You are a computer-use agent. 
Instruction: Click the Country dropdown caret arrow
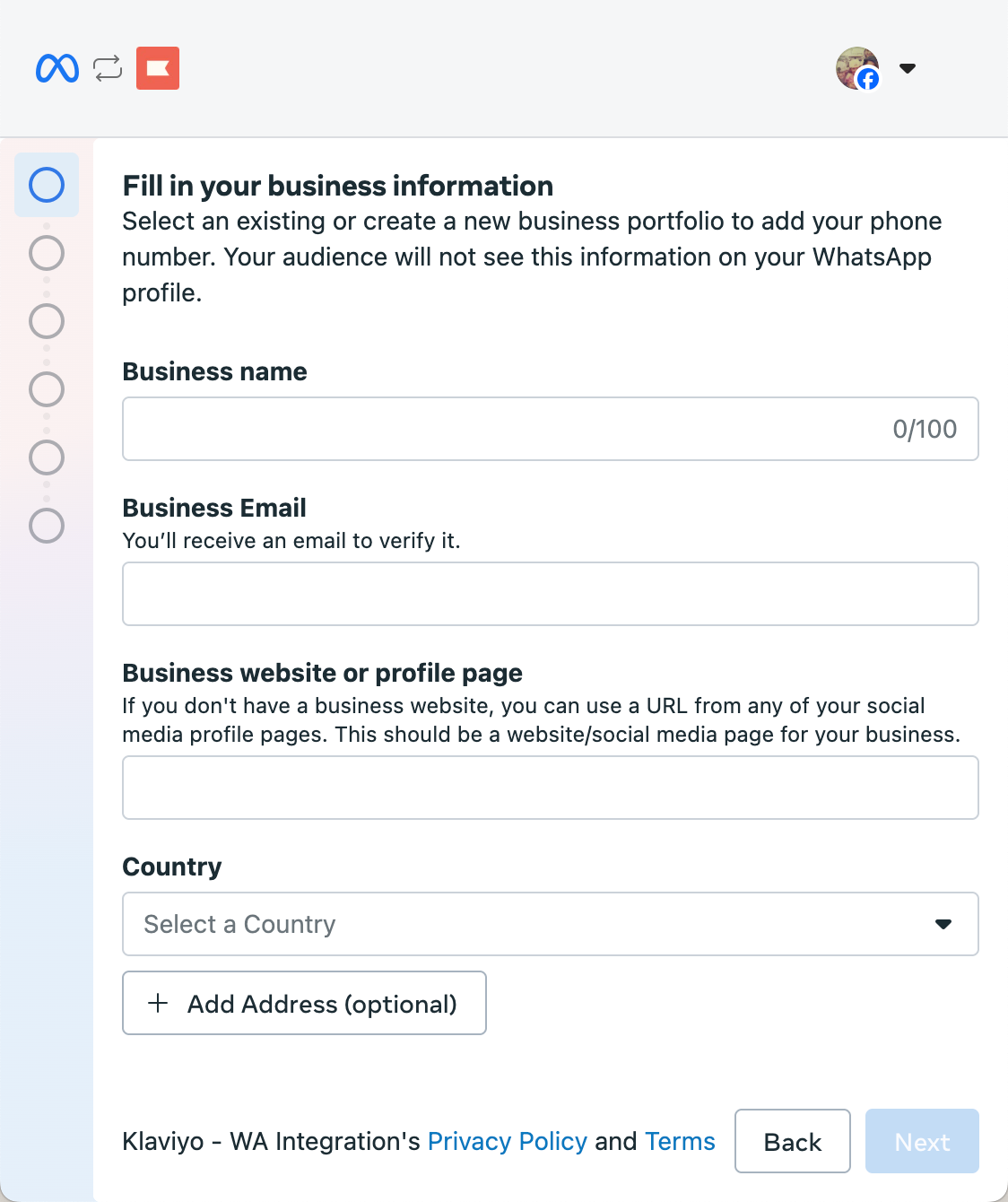[943, 924]
